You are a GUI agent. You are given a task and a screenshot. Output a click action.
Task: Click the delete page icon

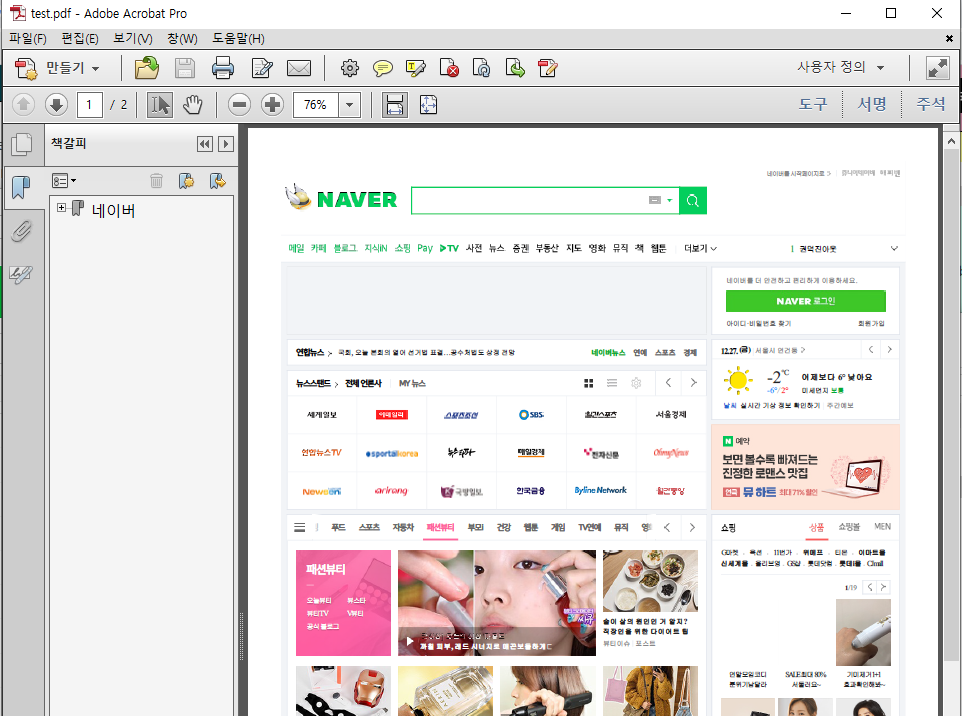pos(449,67)
